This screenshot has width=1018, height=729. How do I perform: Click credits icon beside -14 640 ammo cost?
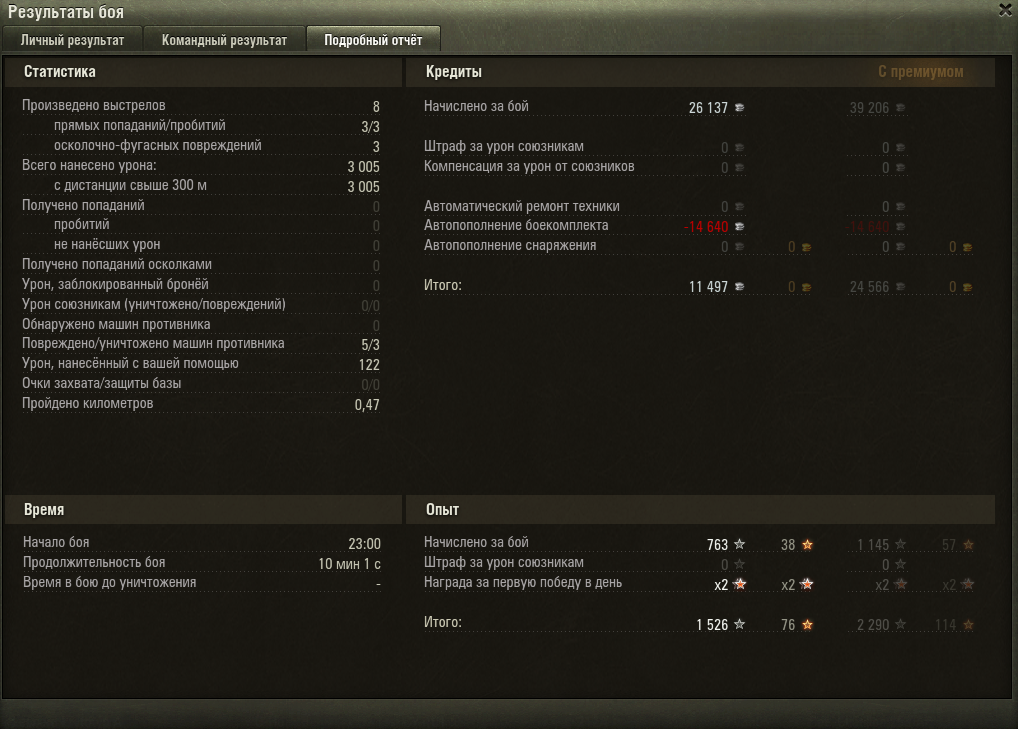tap(739, 227)
